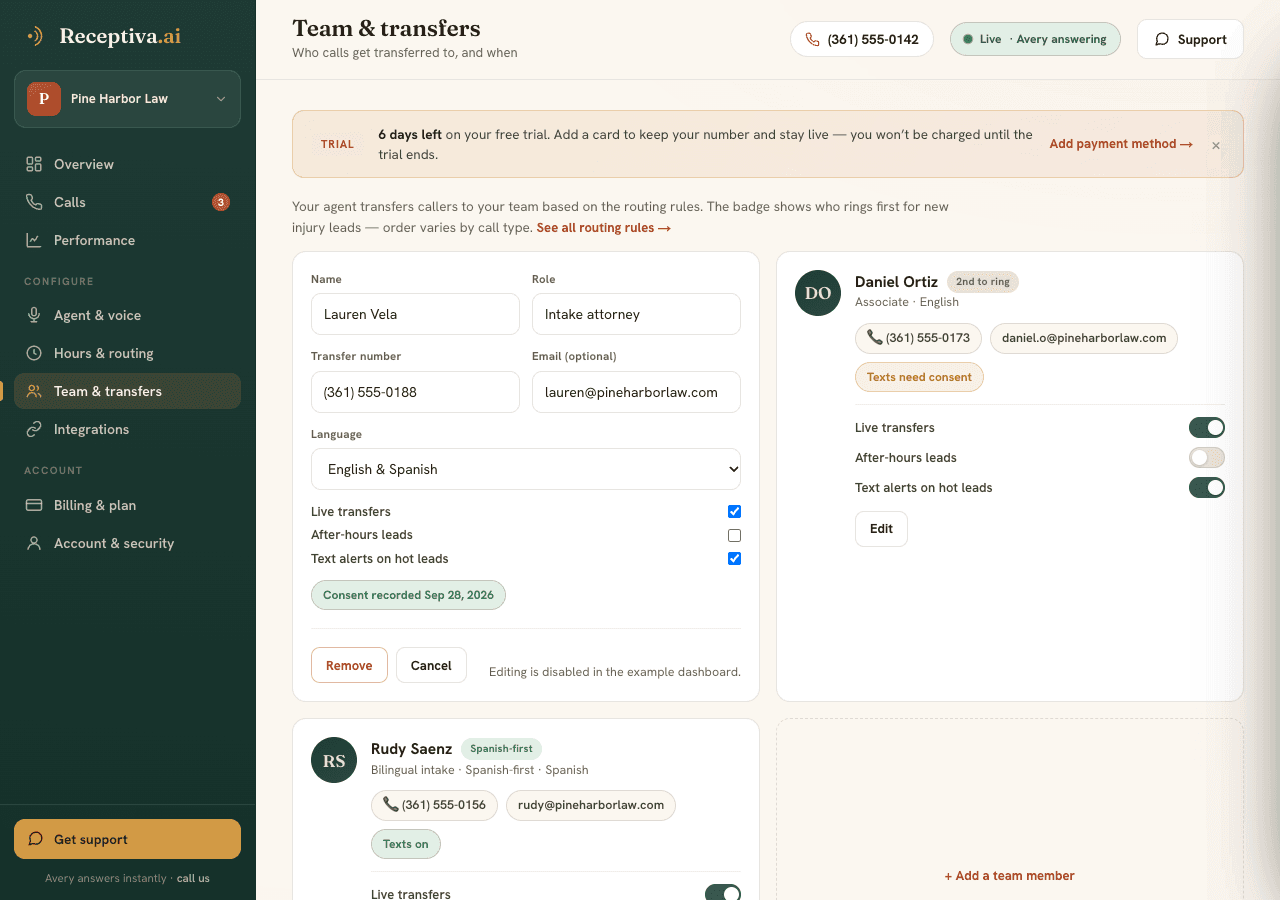Cancel editing Lauren Vela
1280x900 pixels.
(431, 665)
